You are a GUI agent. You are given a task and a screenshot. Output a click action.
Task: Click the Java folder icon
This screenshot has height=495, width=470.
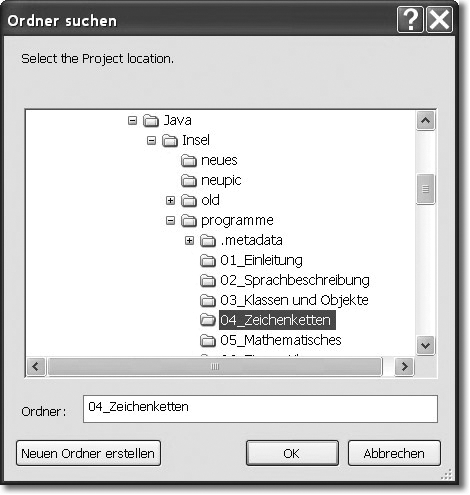coord(151,120)
